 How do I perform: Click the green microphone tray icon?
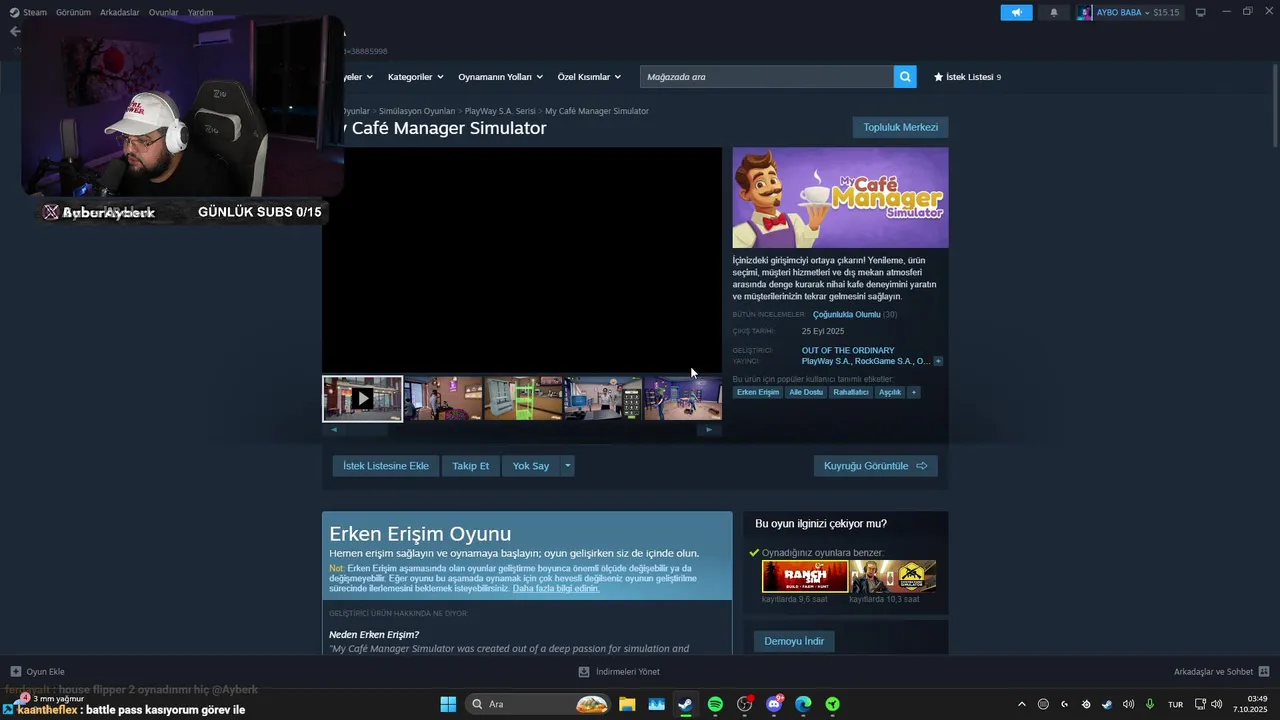(1150, 704)
